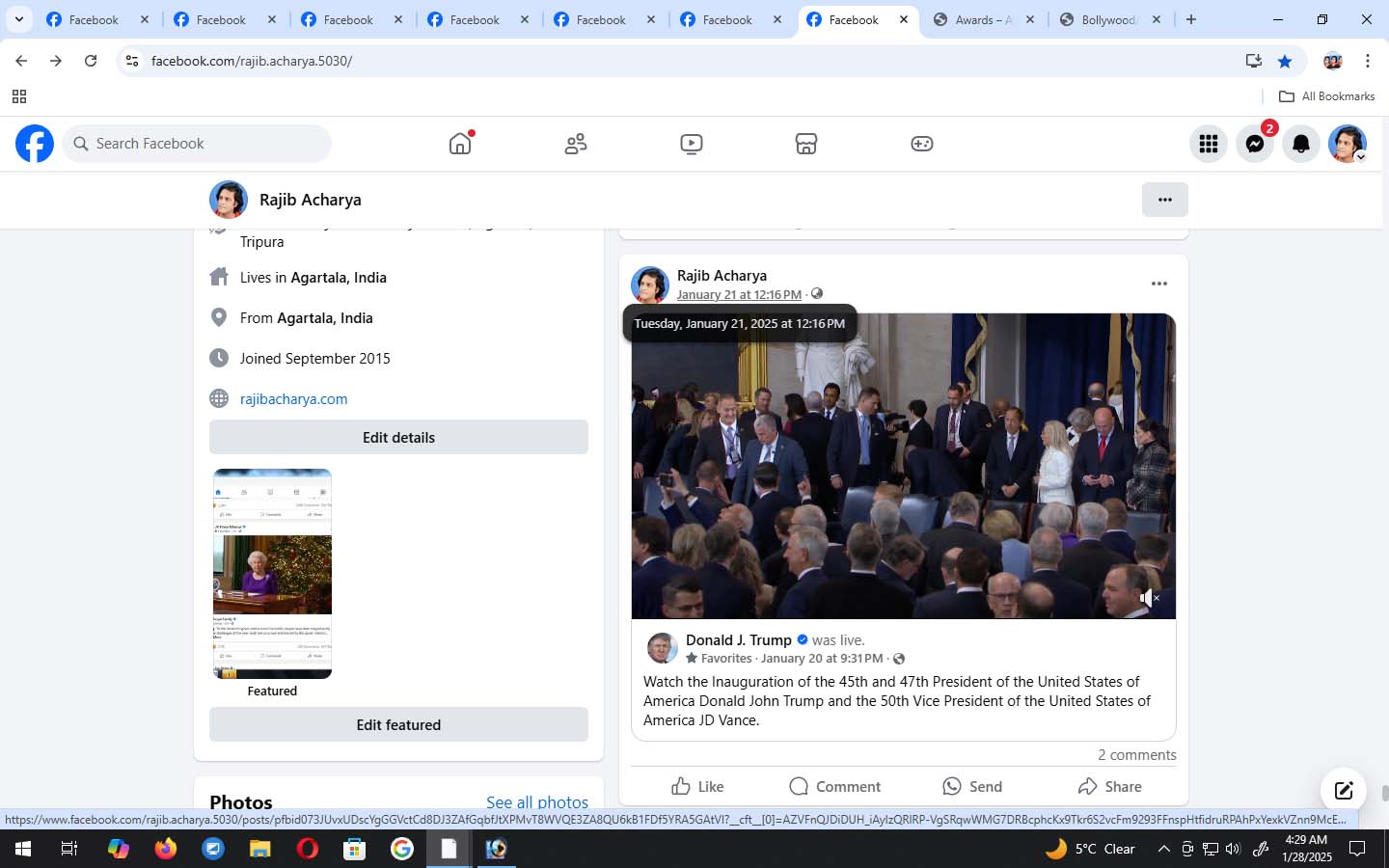This screenshot has height=868, width=1389.
Task: Open Facebook home feed icon
Action: click(460, 144)
